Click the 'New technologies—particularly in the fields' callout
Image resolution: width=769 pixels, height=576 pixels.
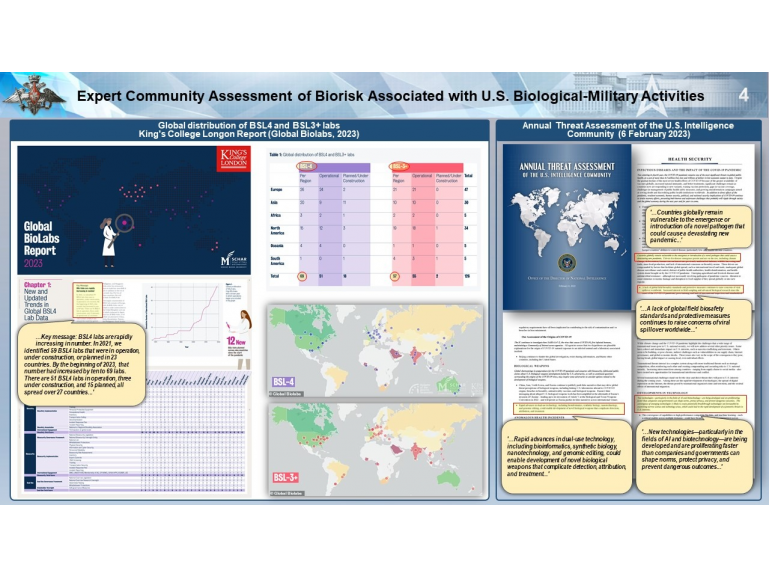[x=694, y=456]
